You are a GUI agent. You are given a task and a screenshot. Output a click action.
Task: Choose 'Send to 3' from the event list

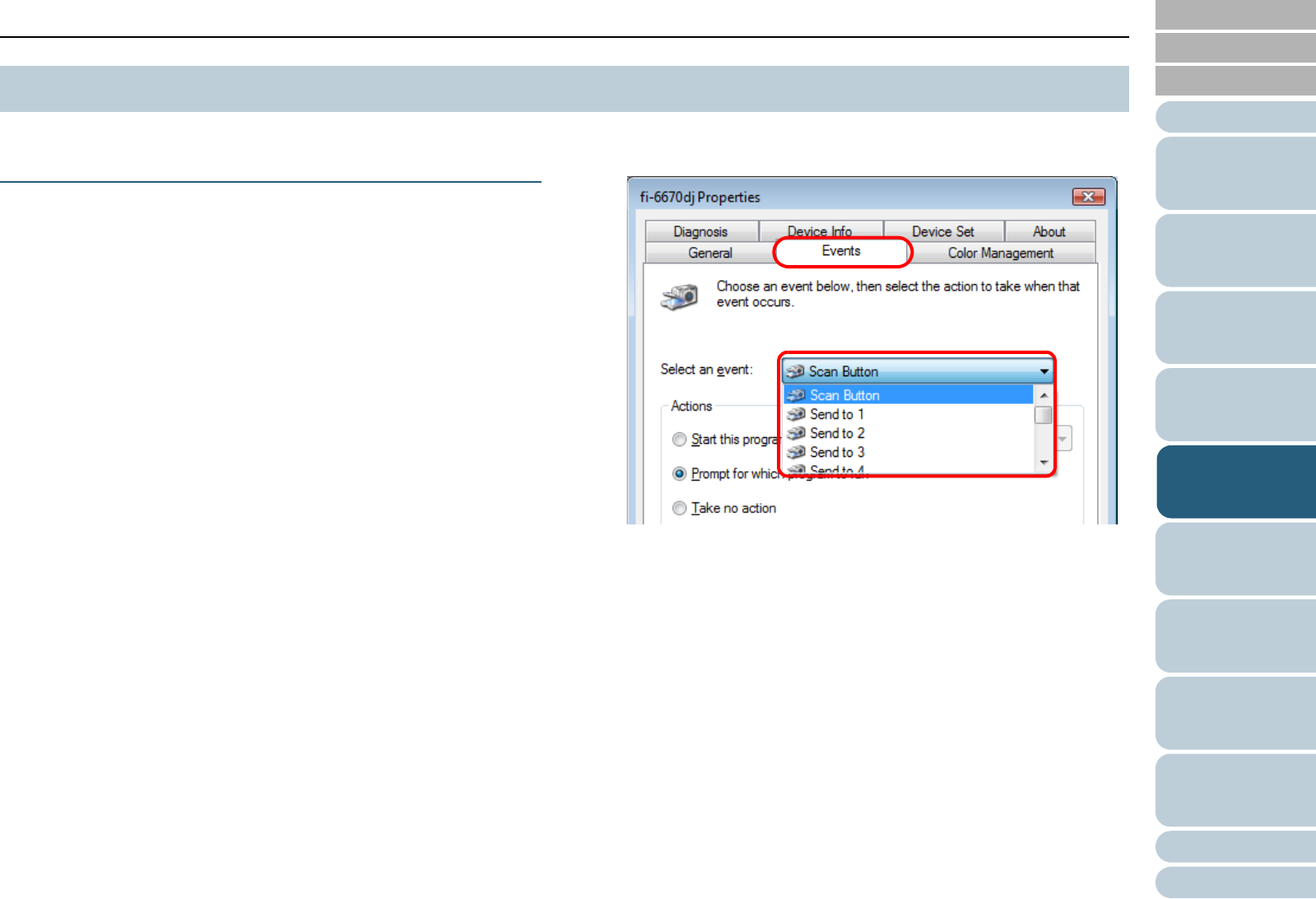(908, 452)
